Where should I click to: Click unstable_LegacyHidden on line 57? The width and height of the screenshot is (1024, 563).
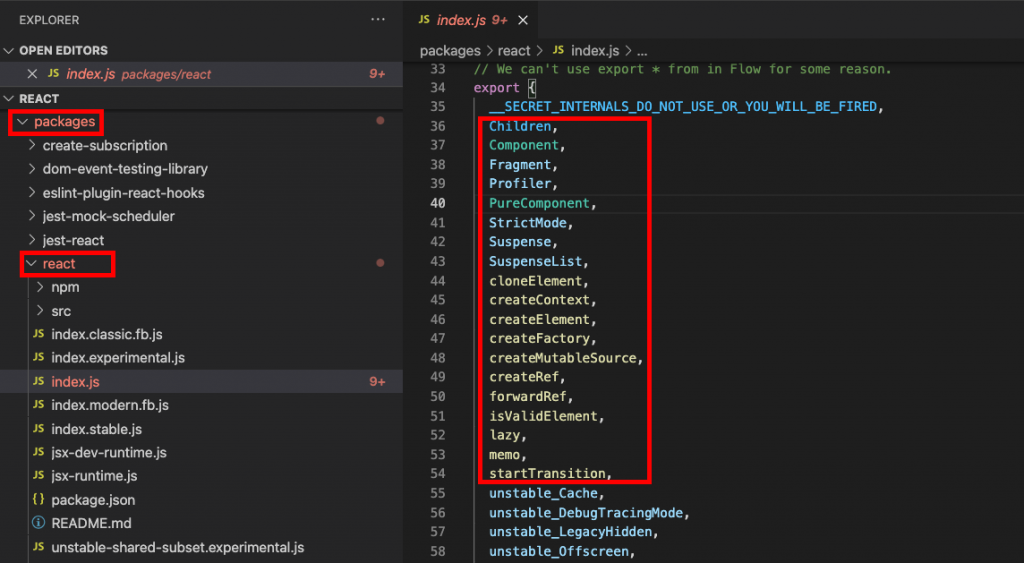tap(571, 532)
